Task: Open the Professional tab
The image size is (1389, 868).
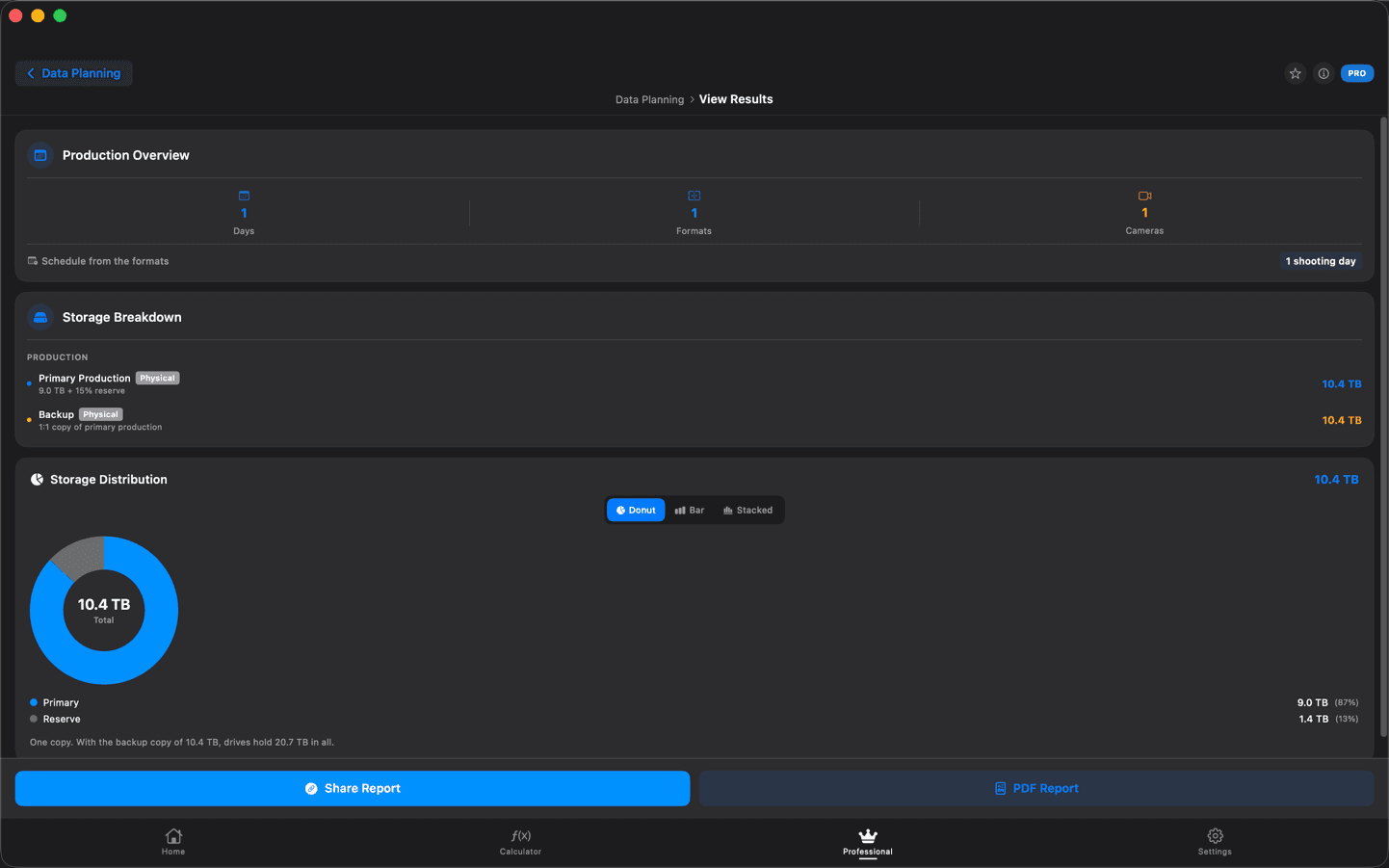Action: (x=868, y=842)
